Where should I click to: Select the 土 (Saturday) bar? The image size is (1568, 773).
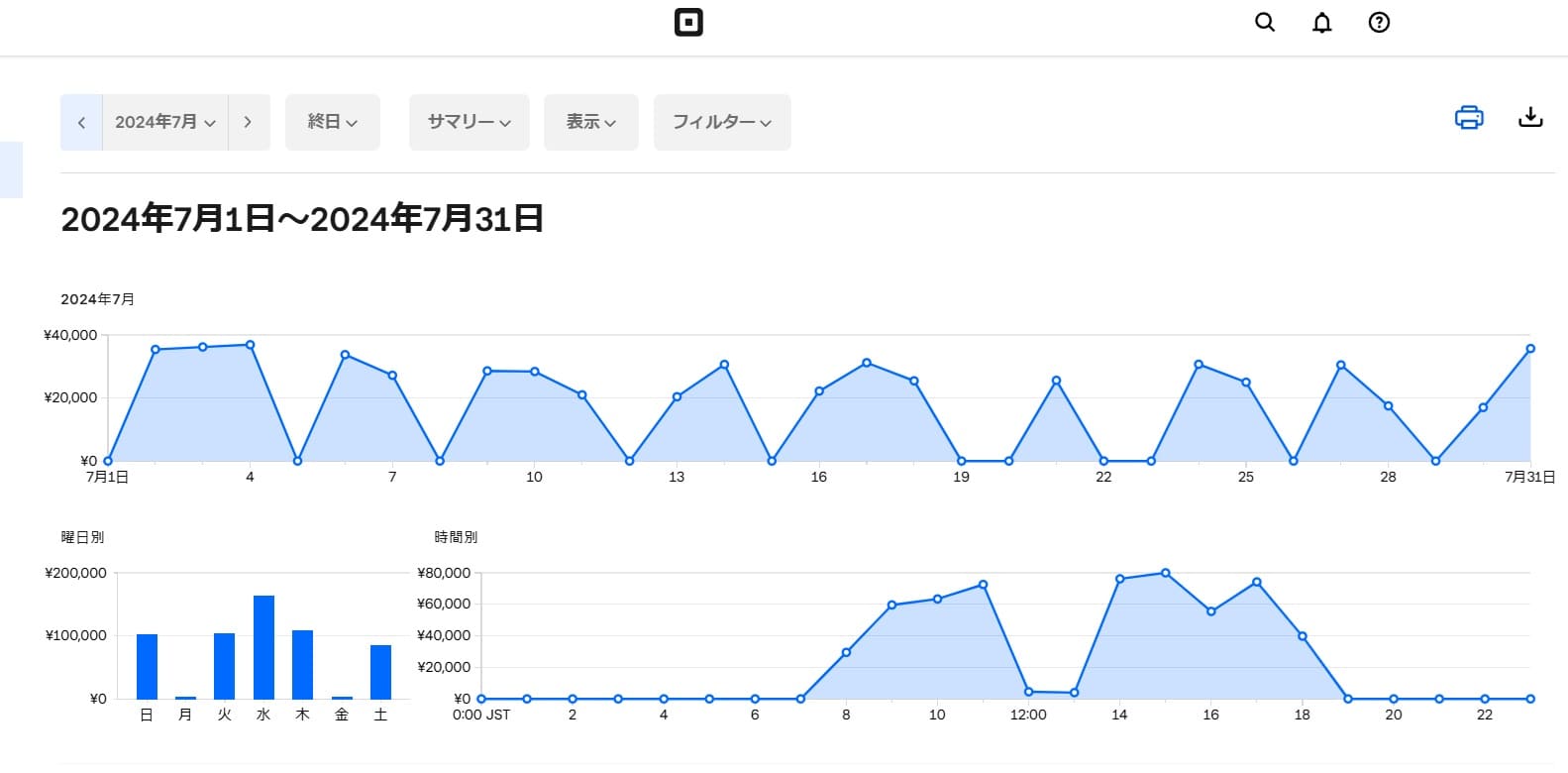click(380, 672)
